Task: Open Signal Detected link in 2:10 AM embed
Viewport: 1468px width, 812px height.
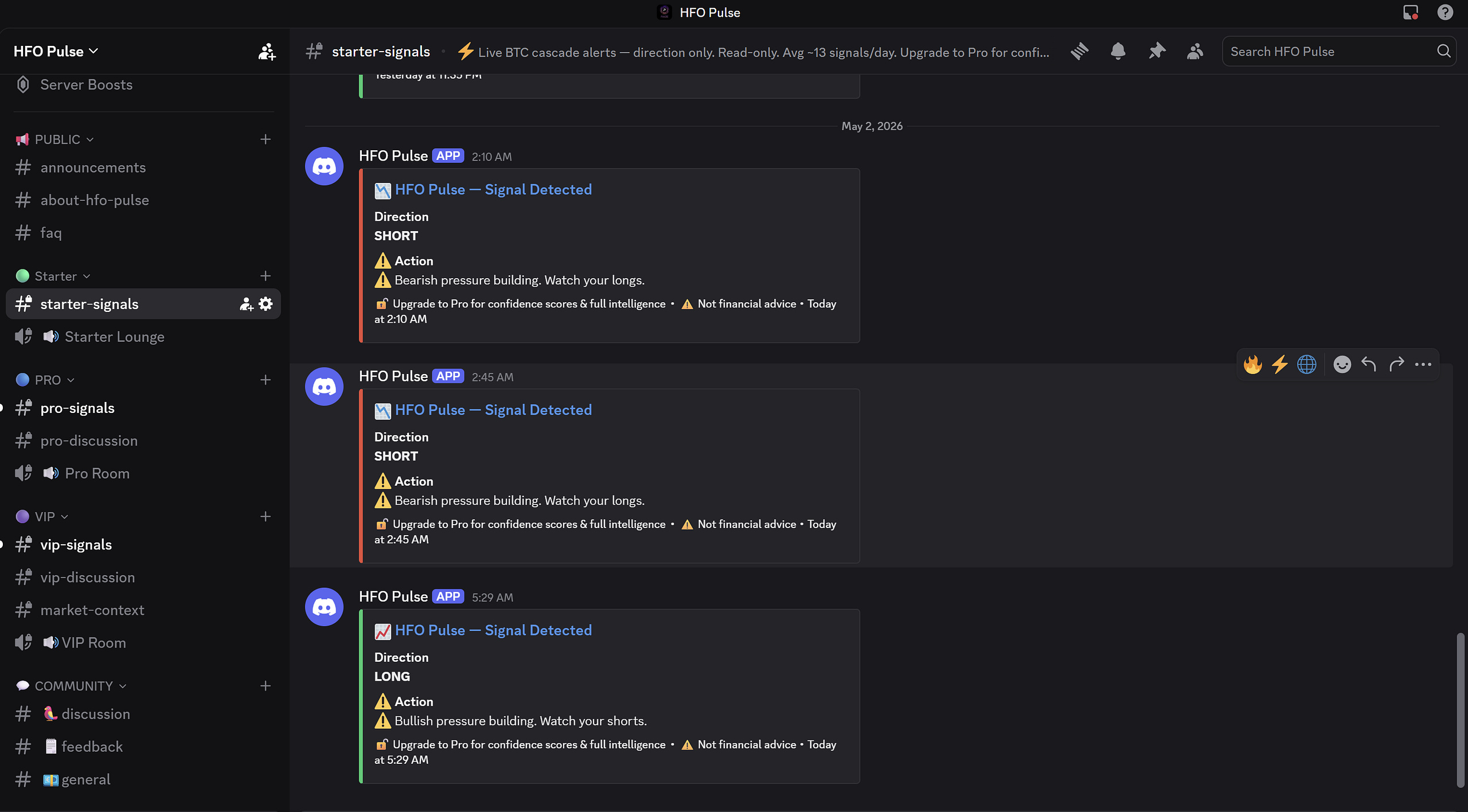Action: (x=493, y=190)
